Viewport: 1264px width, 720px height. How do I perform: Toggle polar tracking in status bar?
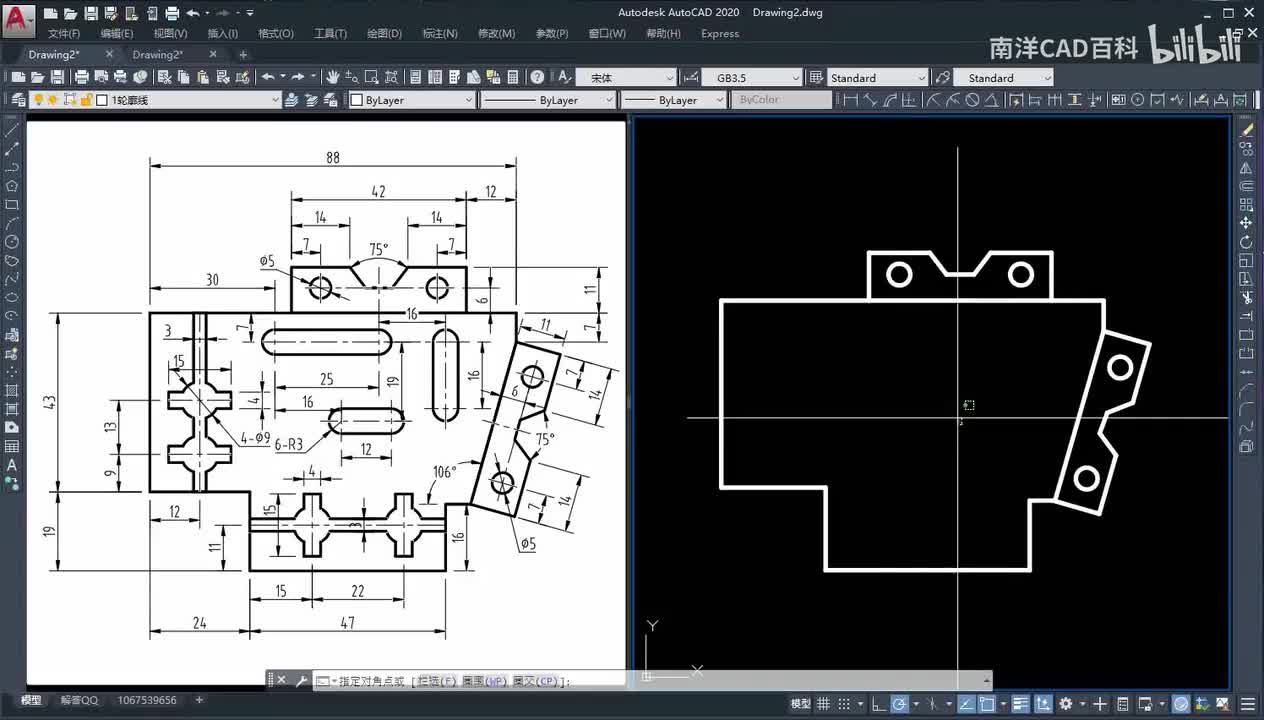click(x=899, y=704)
